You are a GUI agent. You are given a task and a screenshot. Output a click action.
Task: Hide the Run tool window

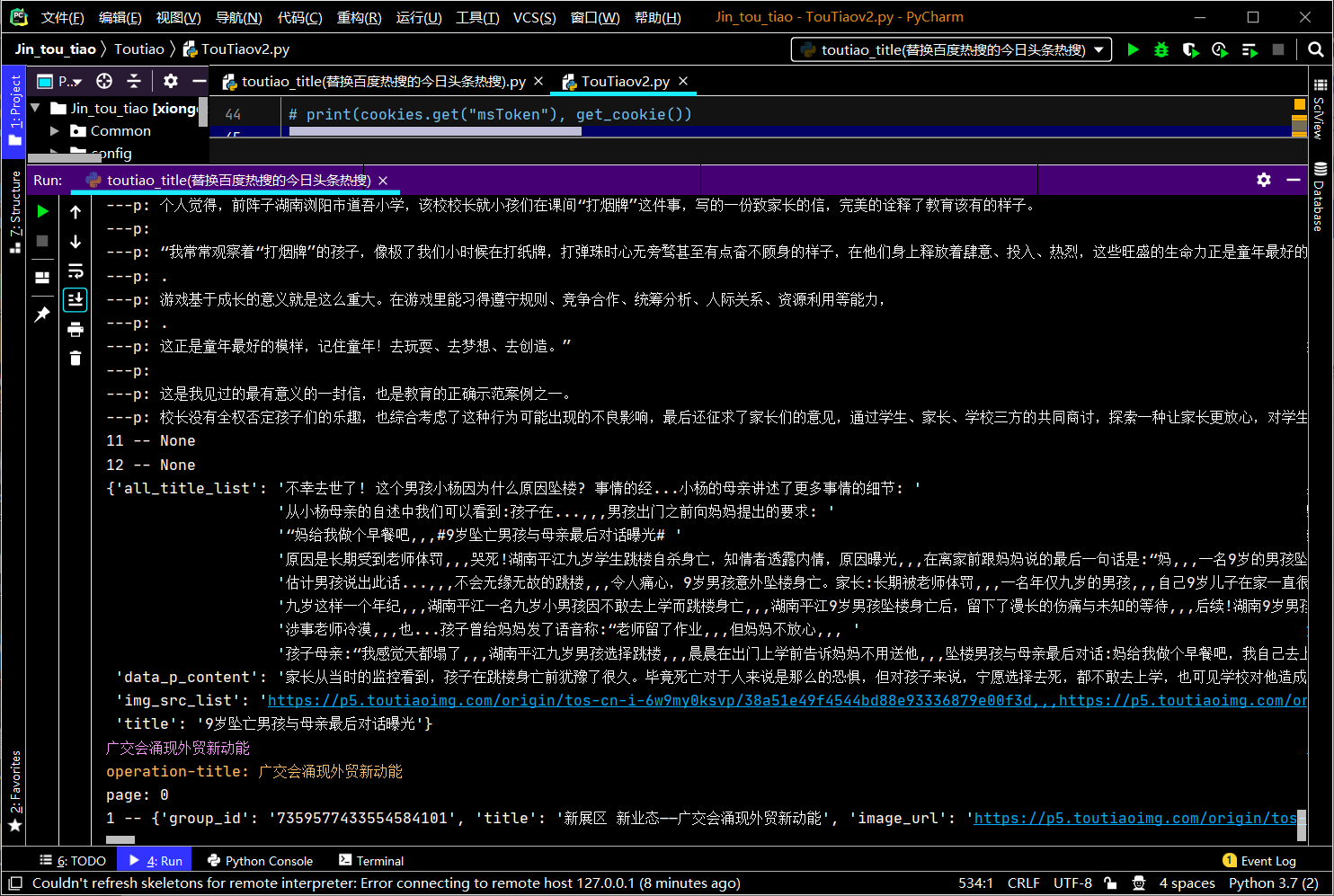pyautogui.click(x=1294, y=180)
